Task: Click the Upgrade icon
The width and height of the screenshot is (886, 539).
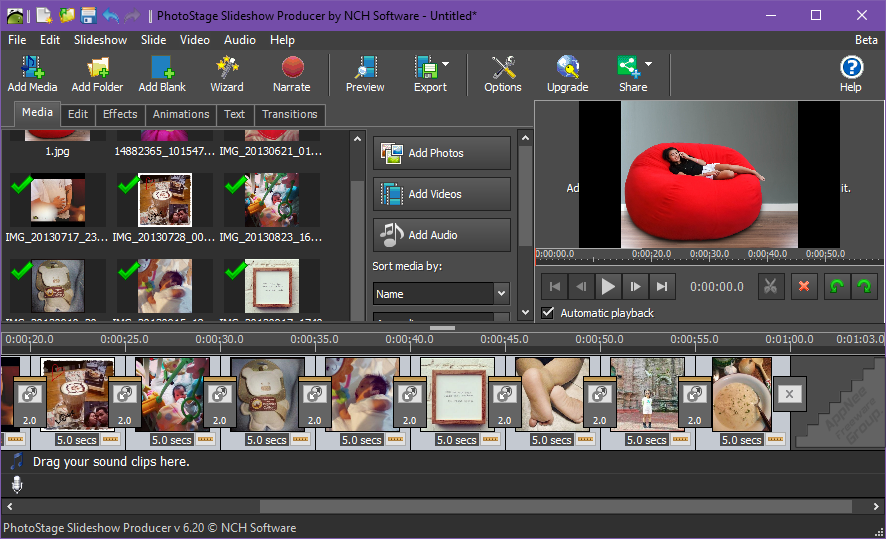Action: coord(567,73)
